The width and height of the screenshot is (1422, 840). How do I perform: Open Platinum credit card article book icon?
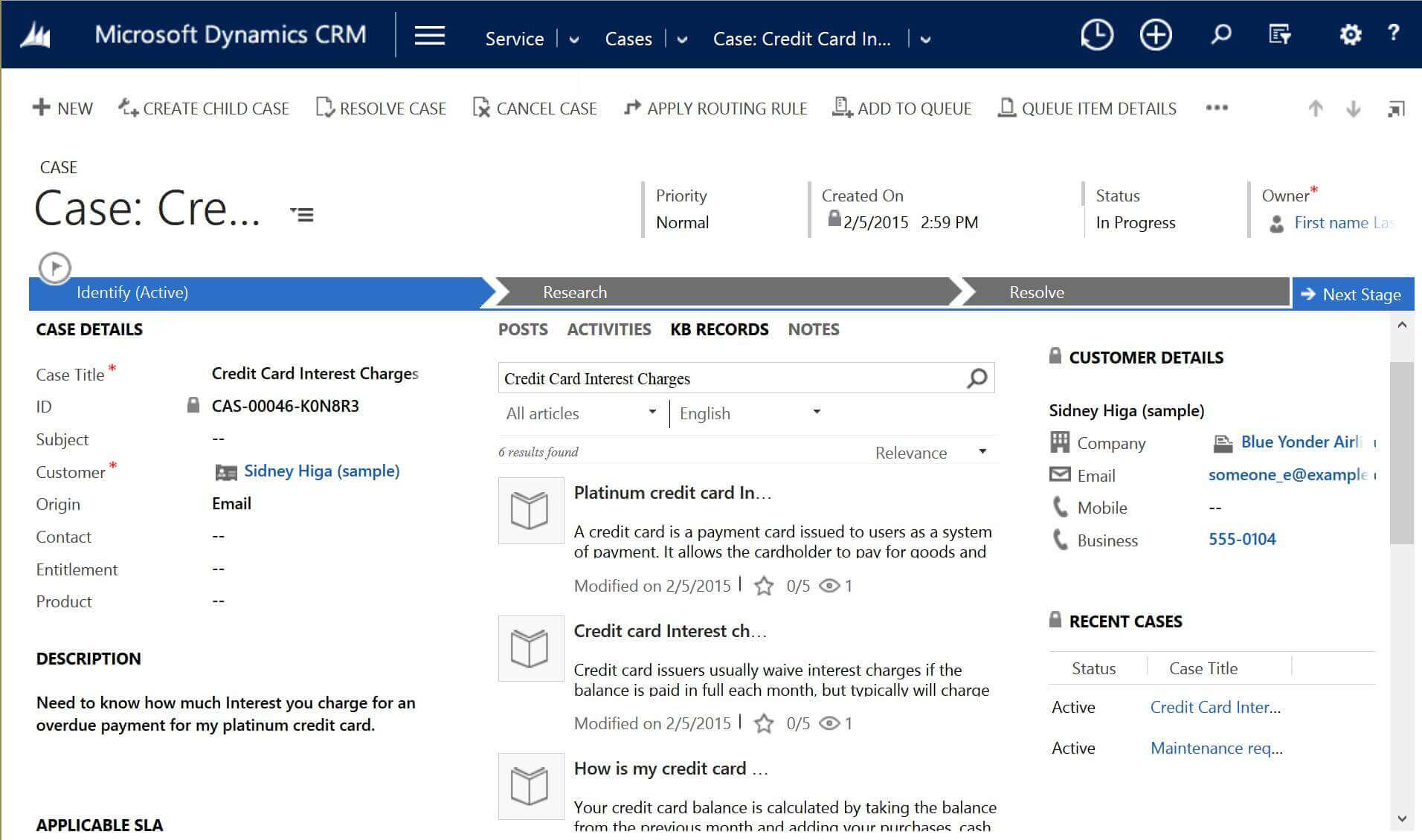(530, 511)
